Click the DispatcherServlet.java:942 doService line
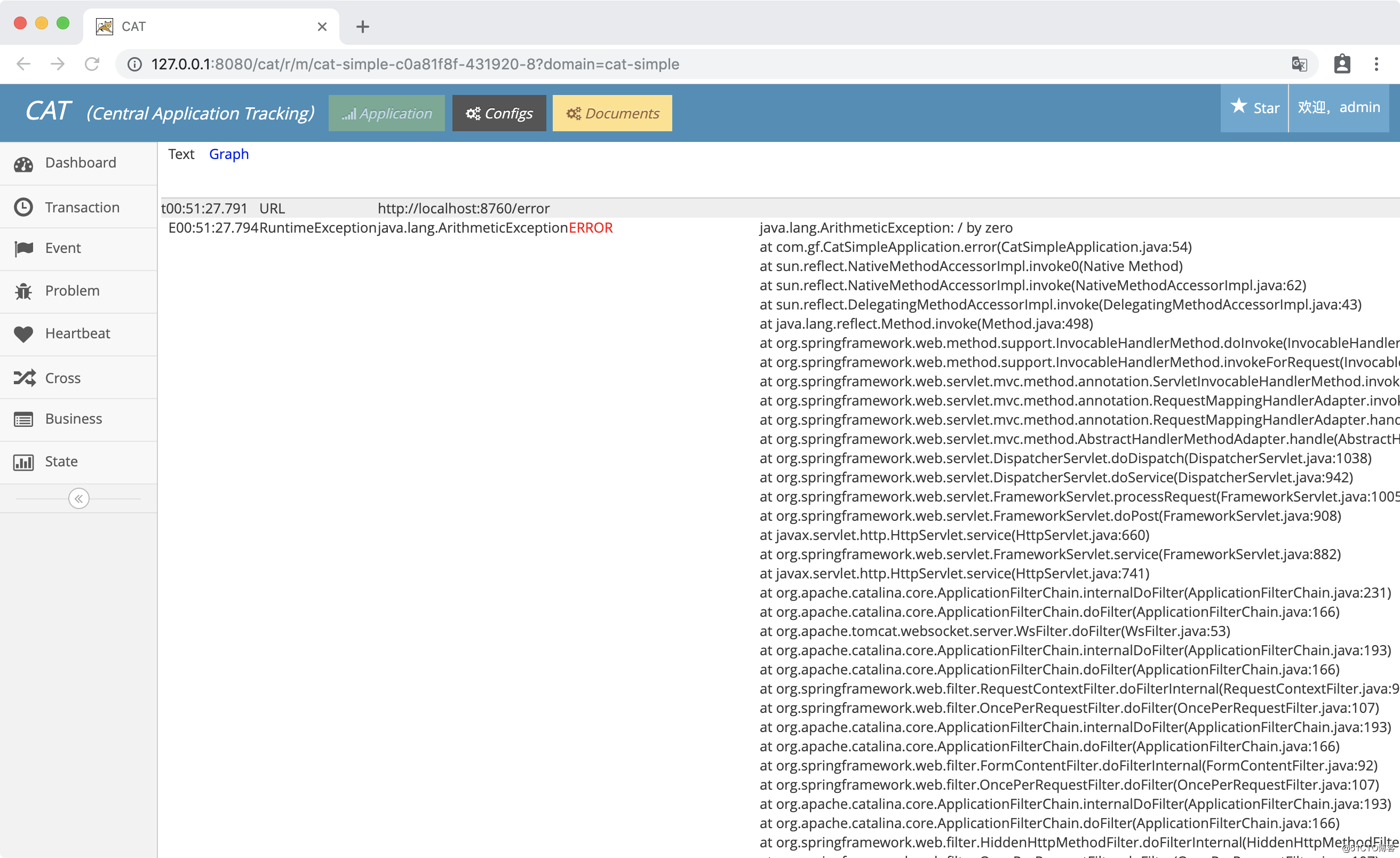This screenshot has width=1400, height=858. [x=1056, y=478]
